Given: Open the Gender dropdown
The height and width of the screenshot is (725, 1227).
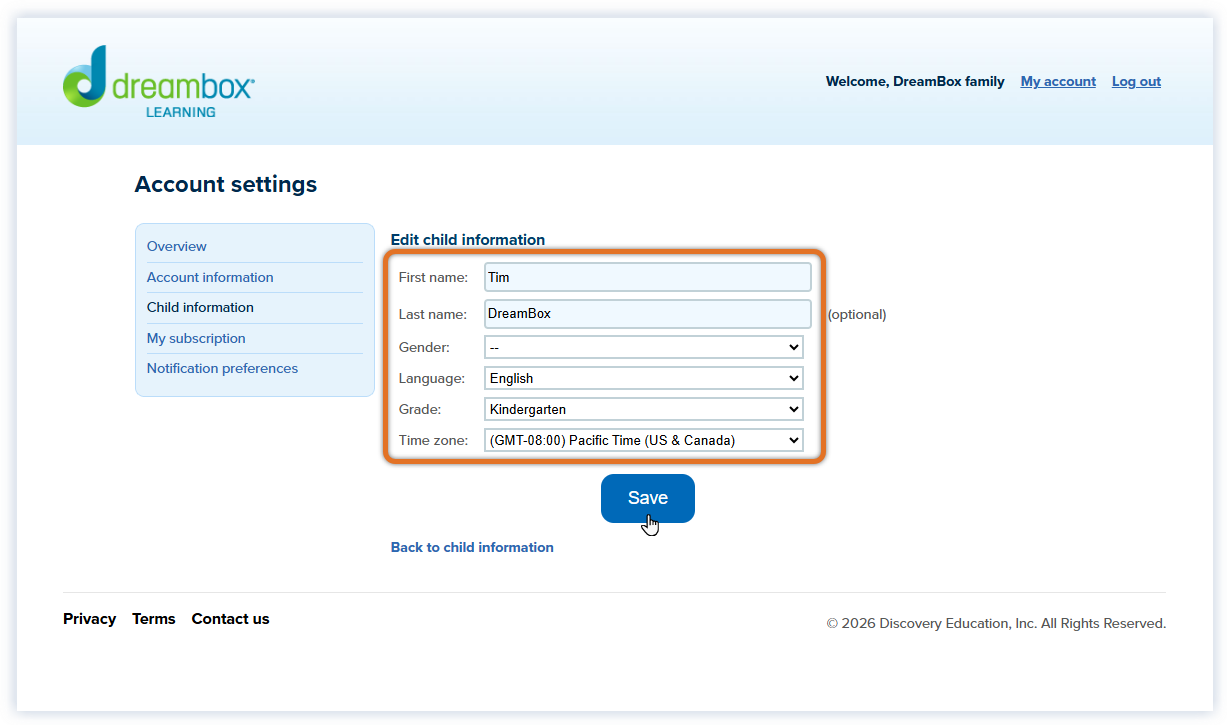Looking at the screenshot, I should (643, 347).
